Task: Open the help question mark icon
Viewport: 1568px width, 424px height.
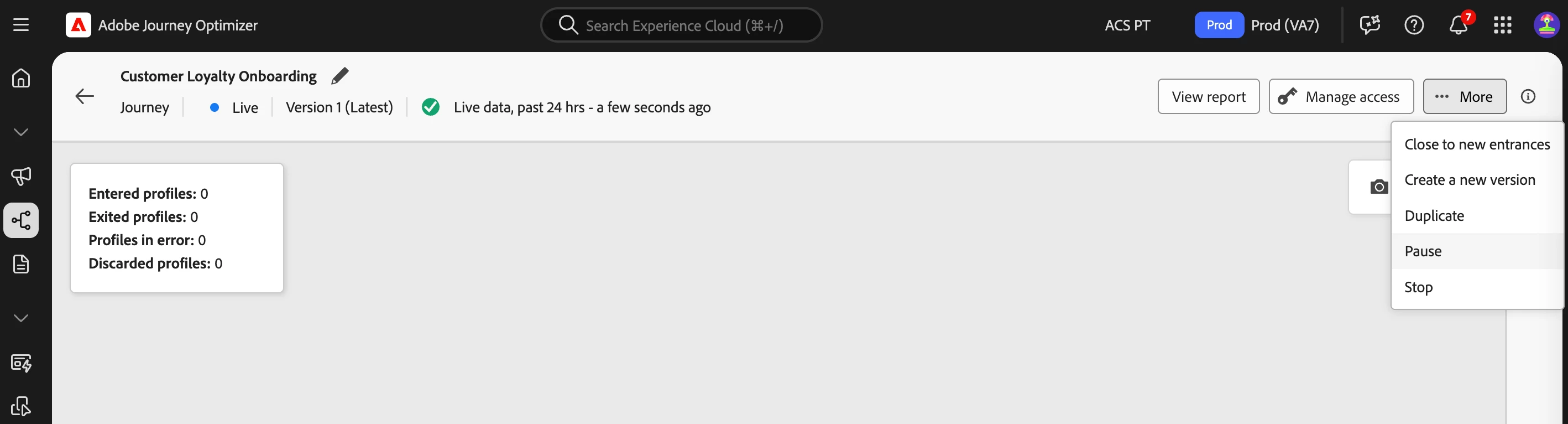Action: [x=1414, y=25]
